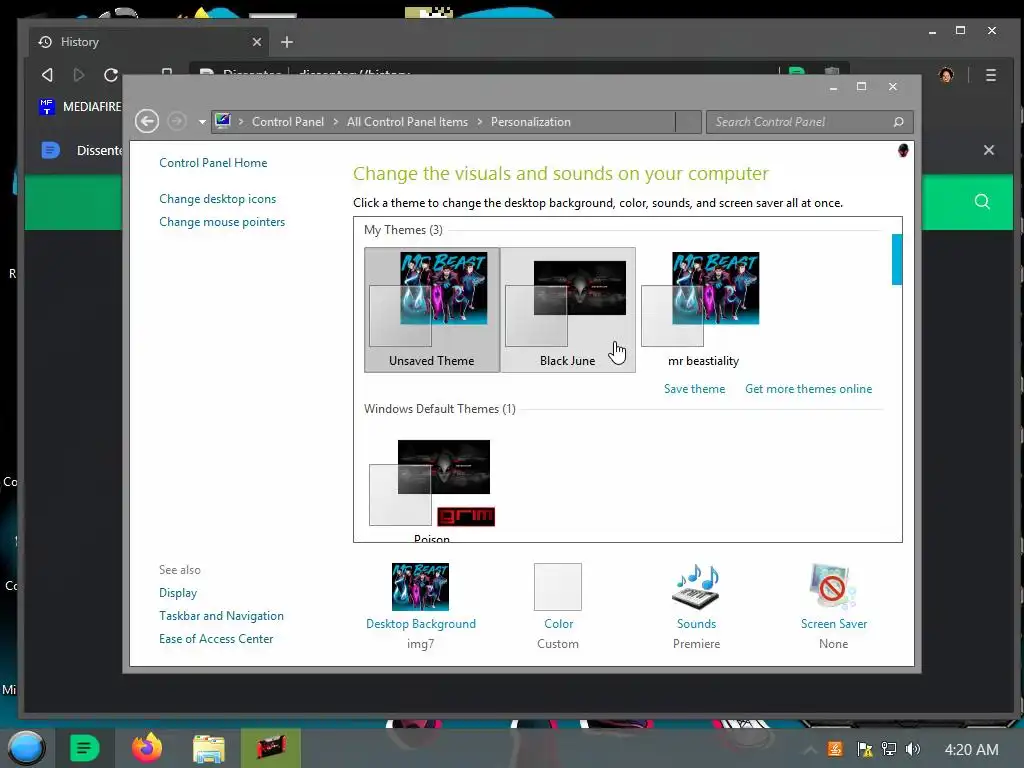Open Control Panel Home link
Viewport: 1024px width, 768px height.
(213, 163)
